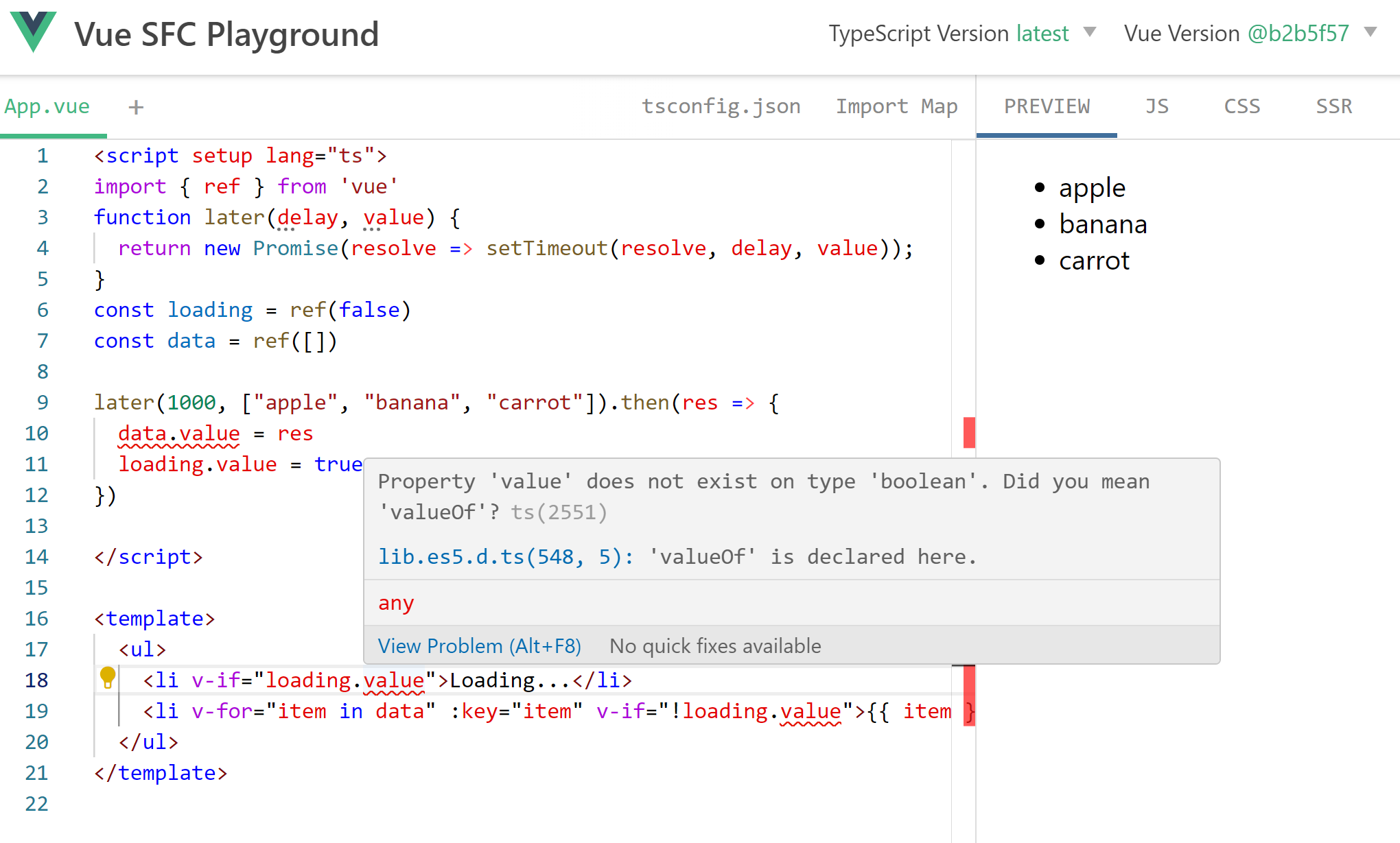Select the latest TypeScript version label
This screenshot has width=1400, height=843.
point(1042,32)
